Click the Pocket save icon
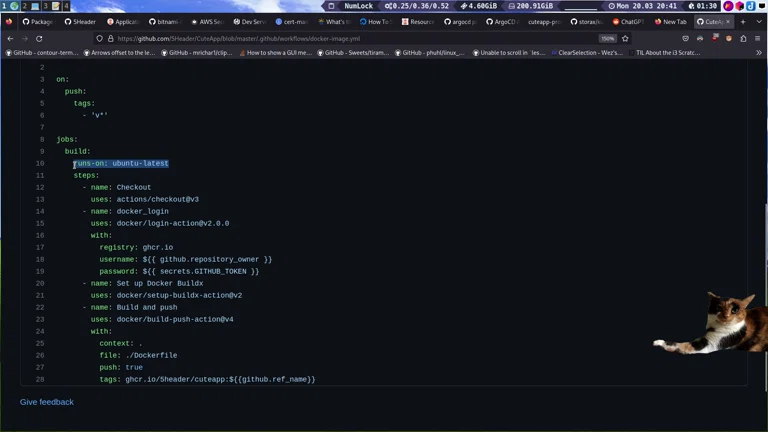768x432 pixels. point(685,39)
